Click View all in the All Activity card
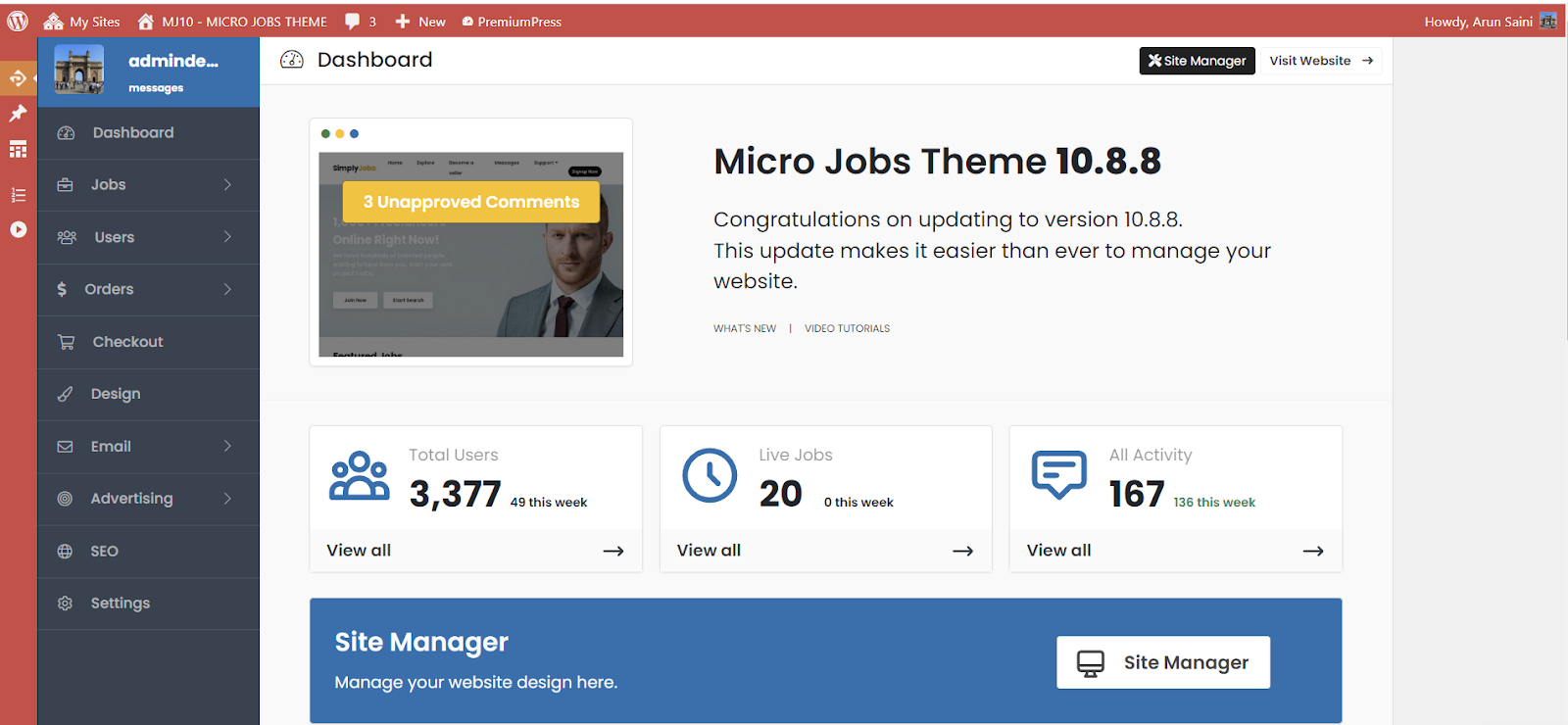 coord(1059,551)
